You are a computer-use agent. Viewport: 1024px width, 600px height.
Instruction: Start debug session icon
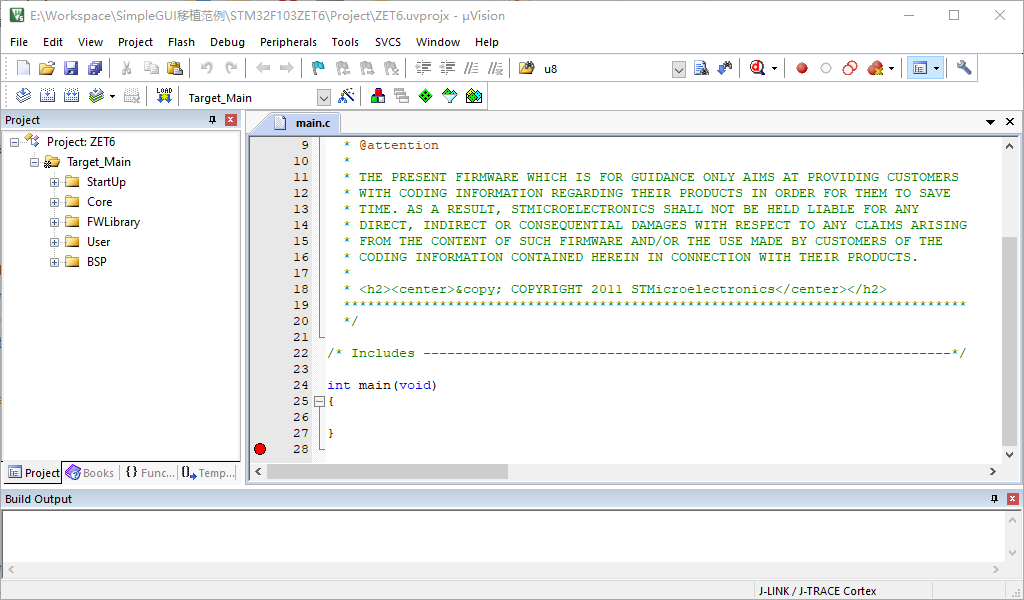click(x=757, y=68)
